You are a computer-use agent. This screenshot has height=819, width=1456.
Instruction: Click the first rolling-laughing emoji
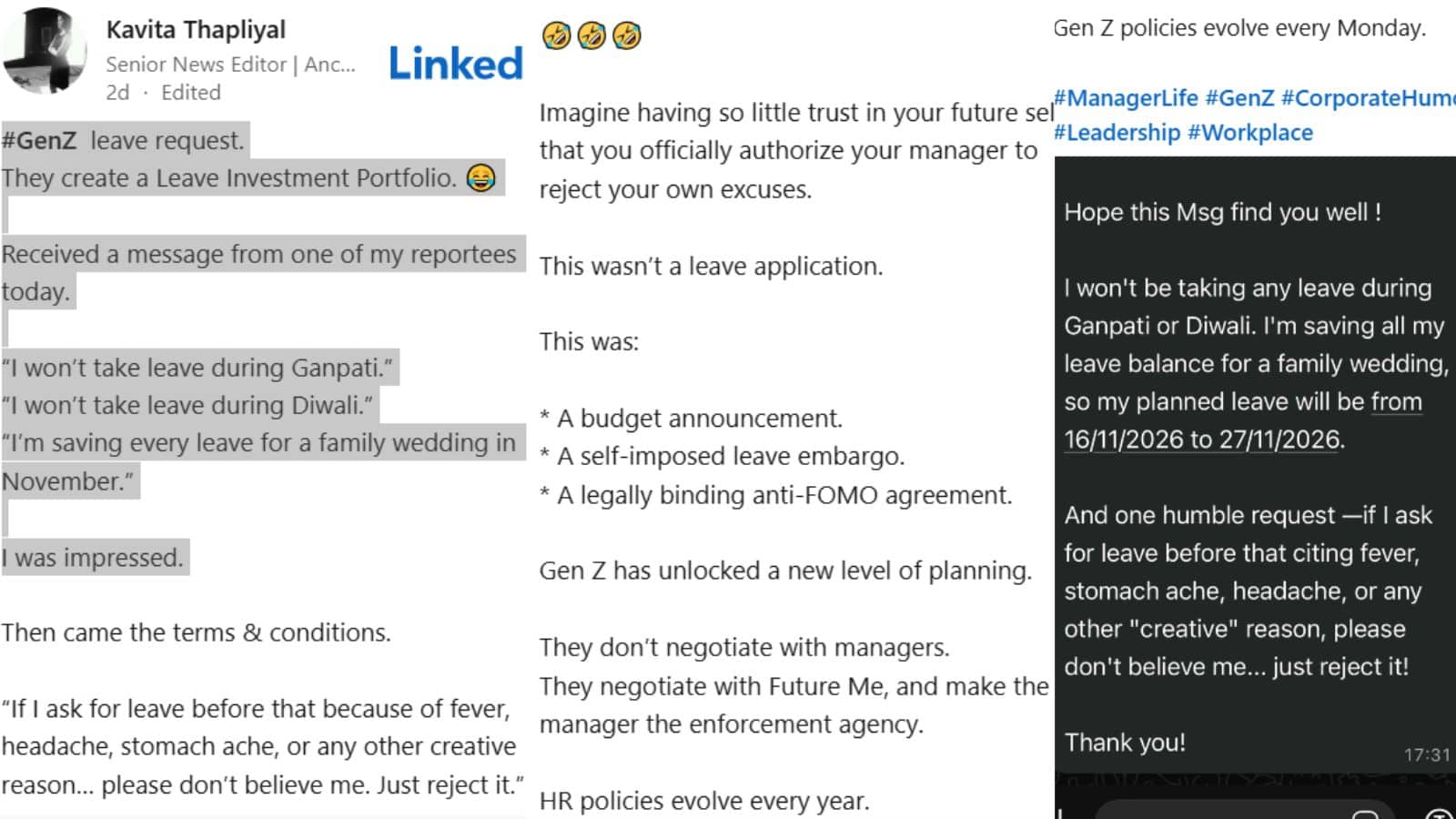coord(556,35)
